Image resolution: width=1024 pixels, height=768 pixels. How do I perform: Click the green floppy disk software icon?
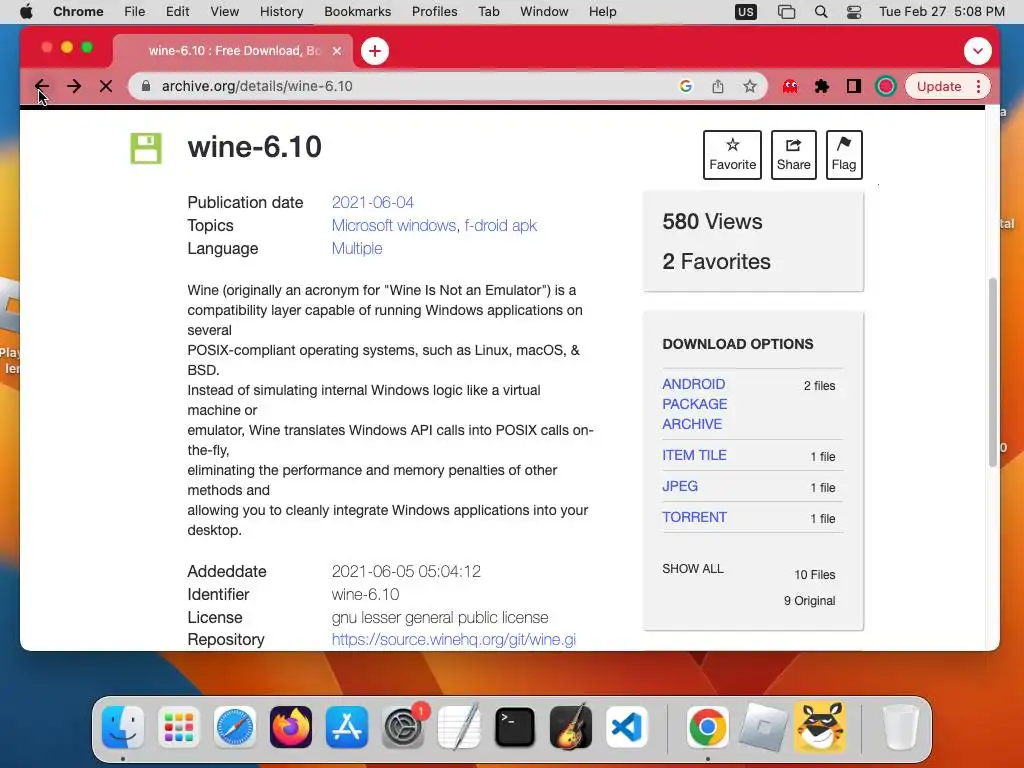tap(146, 148)
